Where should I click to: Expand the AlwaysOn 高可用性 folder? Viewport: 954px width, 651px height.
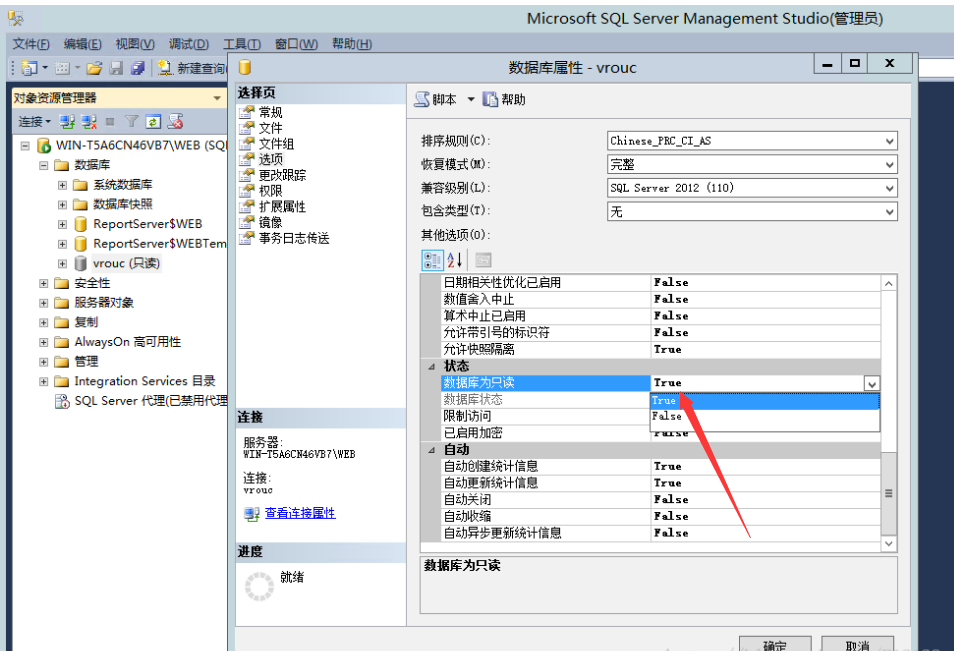(x=43, y=342)
